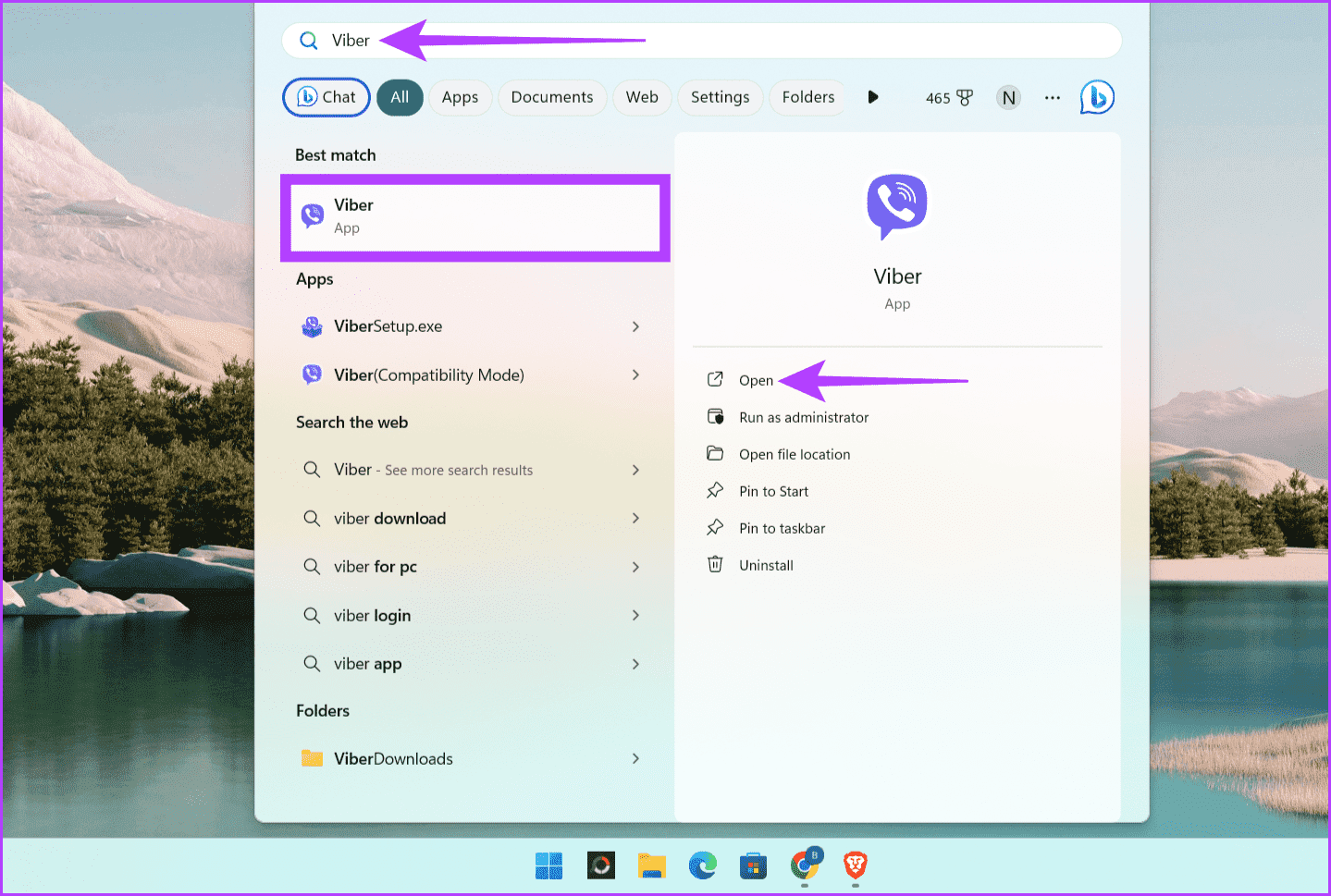The width and height of the screenshot is (1331, 896).
Task: Open the three-dot options menu
Action: 1053,97
